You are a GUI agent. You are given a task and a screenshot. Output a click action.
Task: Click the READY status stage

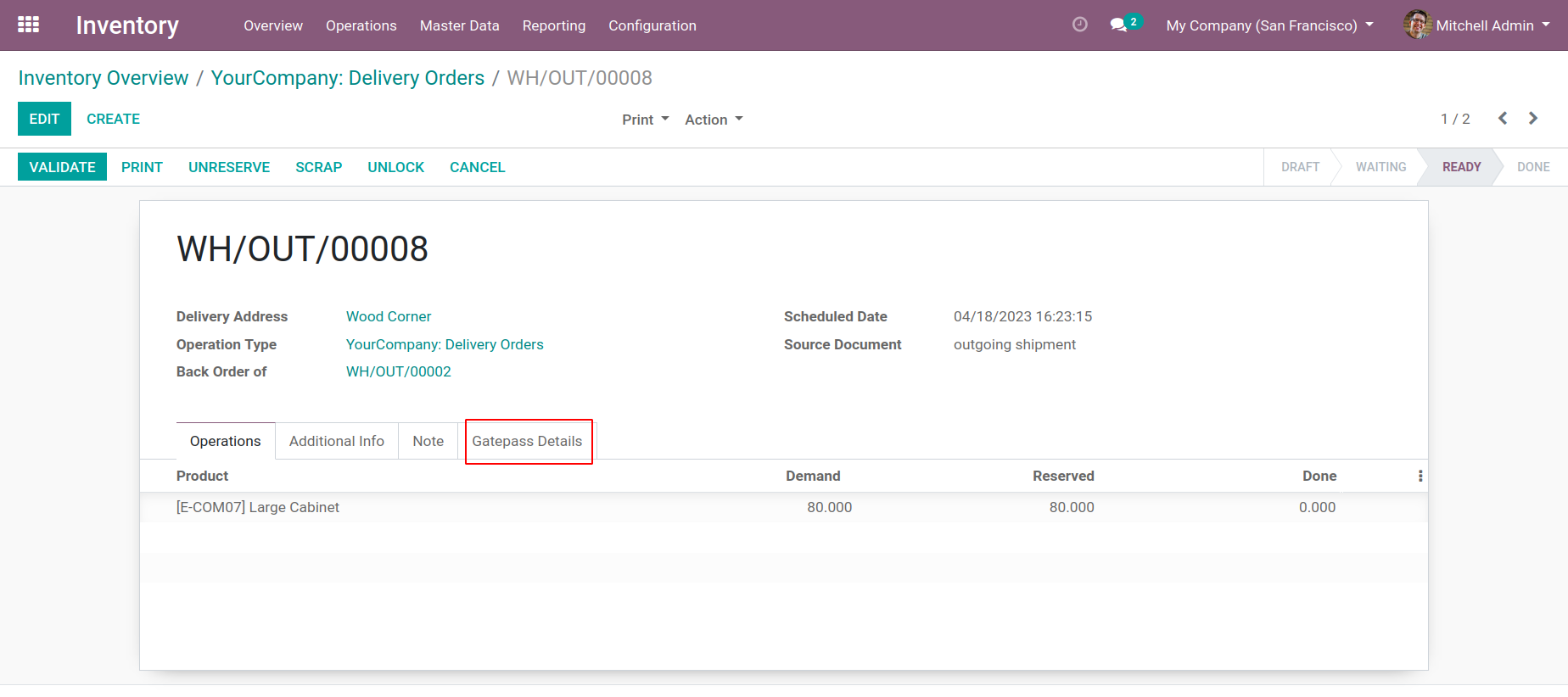(1461, 167)
